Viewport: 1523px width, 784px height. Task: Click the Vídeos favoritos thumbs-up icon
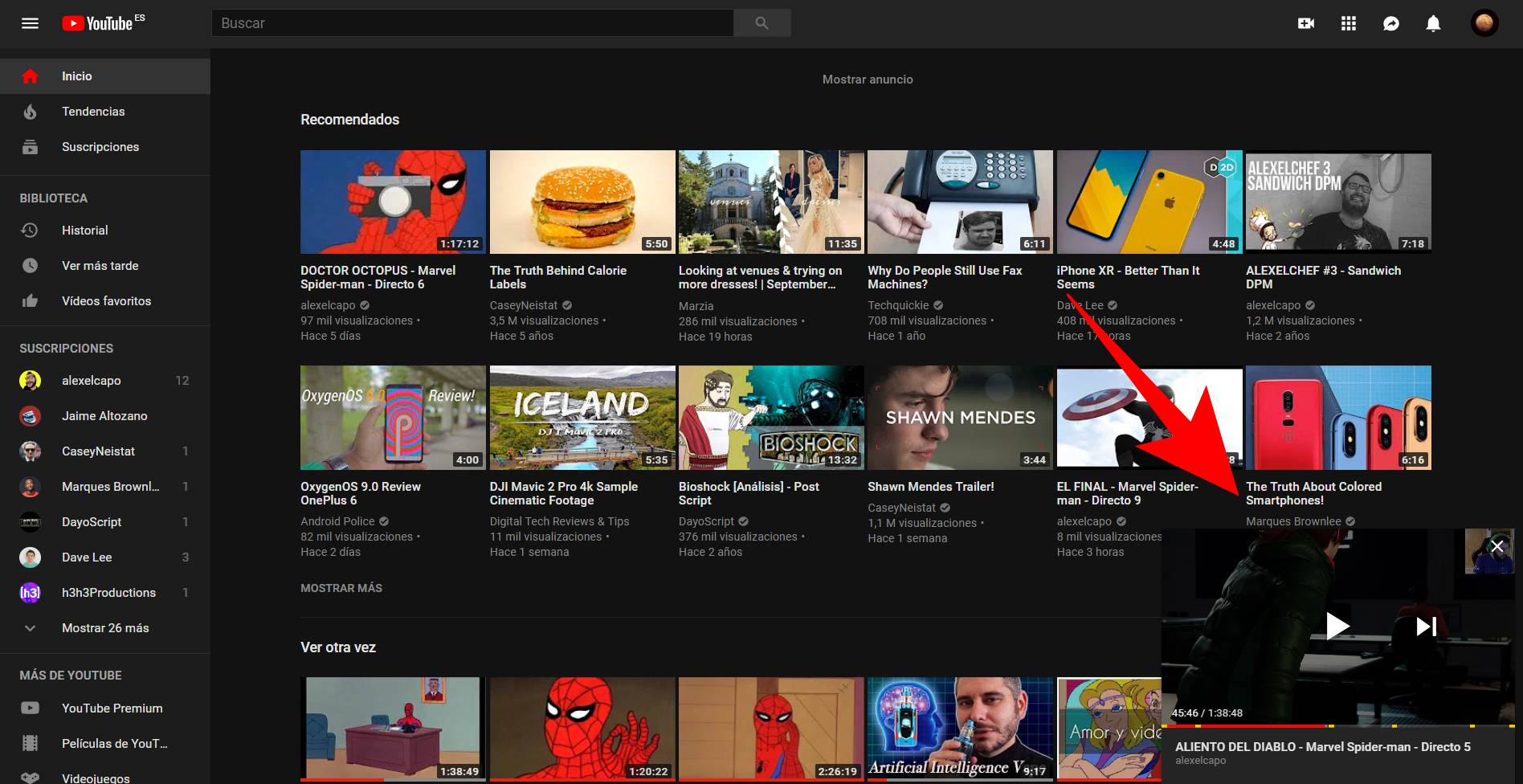pyautogui.click(x=30, y=301)
